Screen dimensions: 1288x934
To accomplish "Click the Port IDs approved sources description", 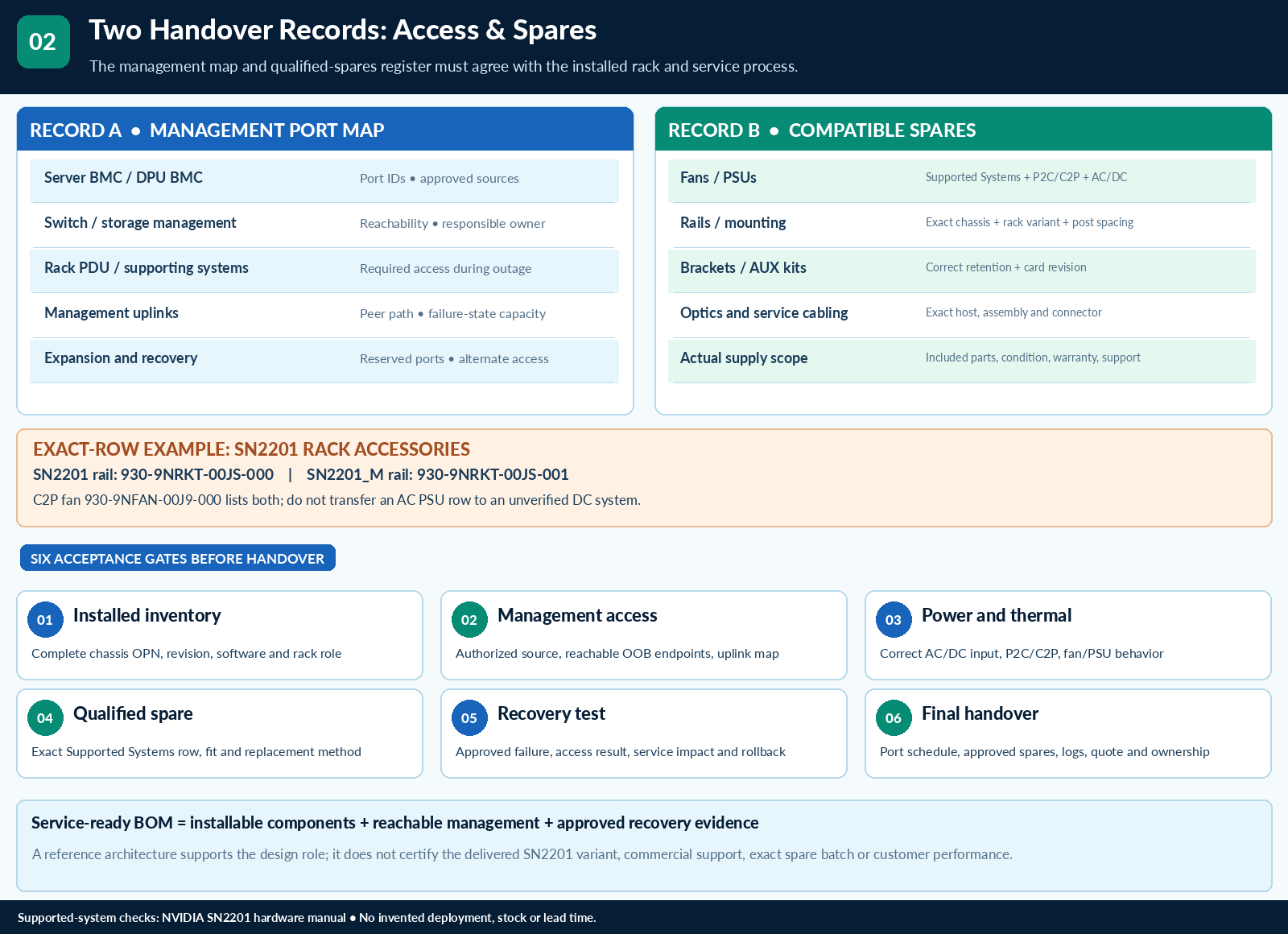I will click(440, 179).
